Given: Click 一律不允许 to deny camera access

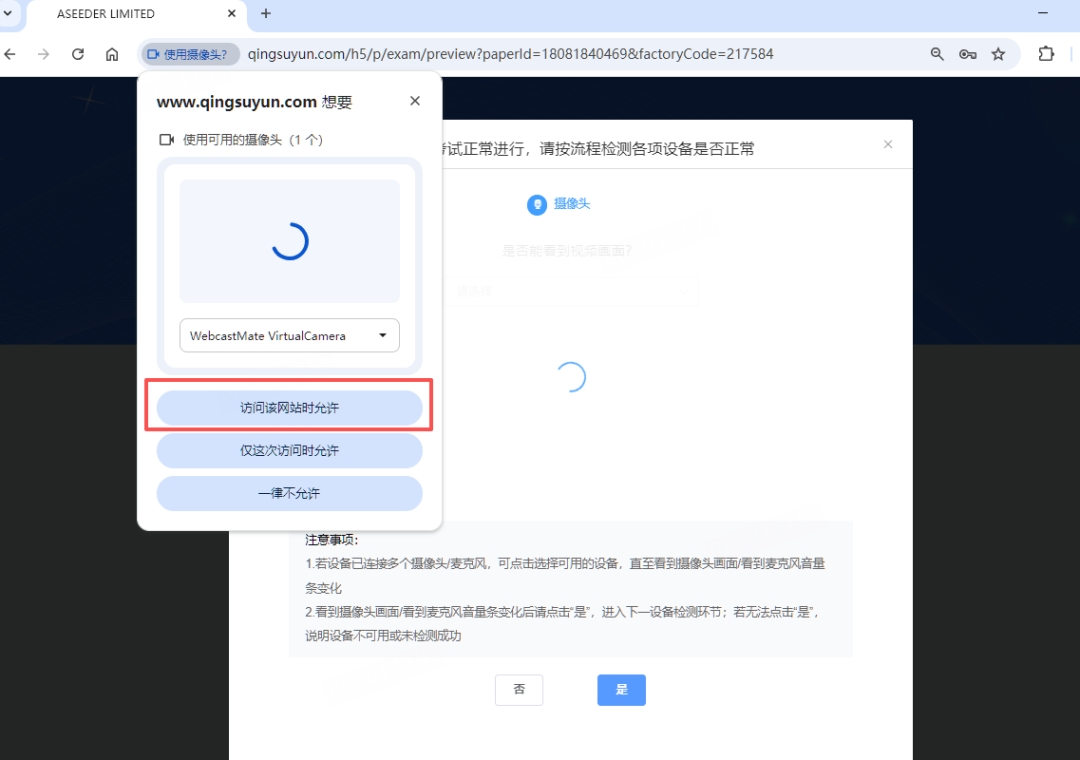Looking at the screenshot, I should (289, 493).
